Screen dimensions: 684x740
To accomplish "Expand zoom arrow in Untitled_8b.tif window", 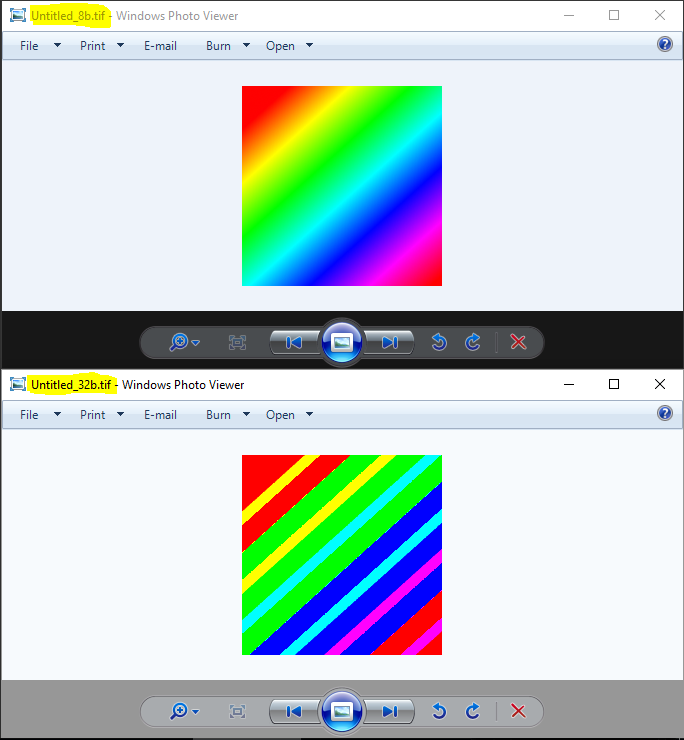I will pyautogui.click(x=195, y=343).
